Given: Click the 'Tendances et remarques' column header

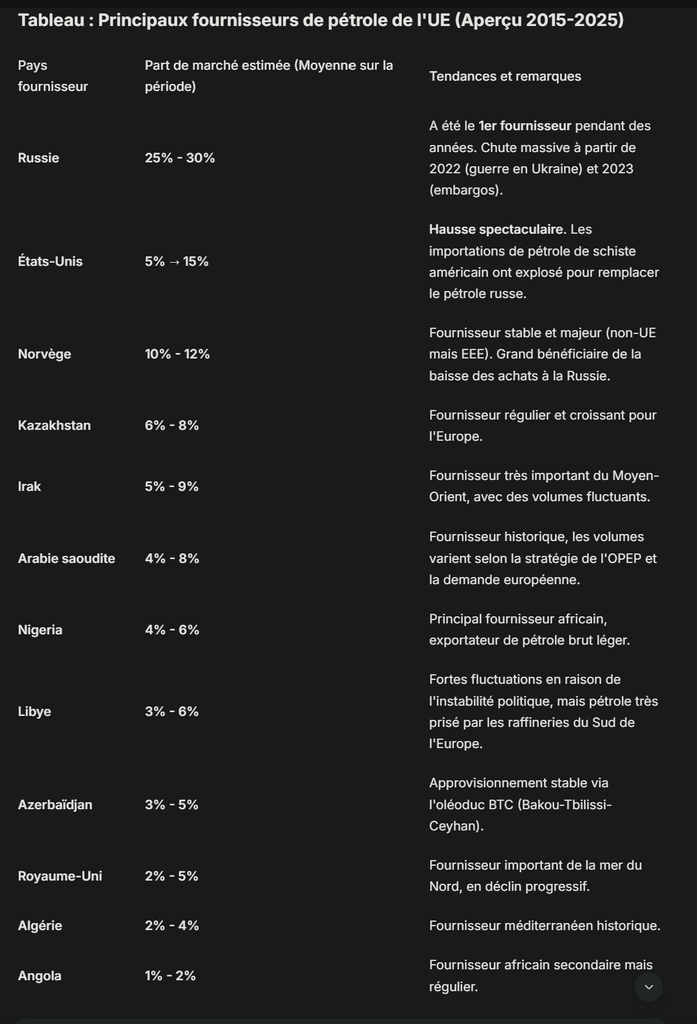Looking at the screenshot, I should (504, 76).
